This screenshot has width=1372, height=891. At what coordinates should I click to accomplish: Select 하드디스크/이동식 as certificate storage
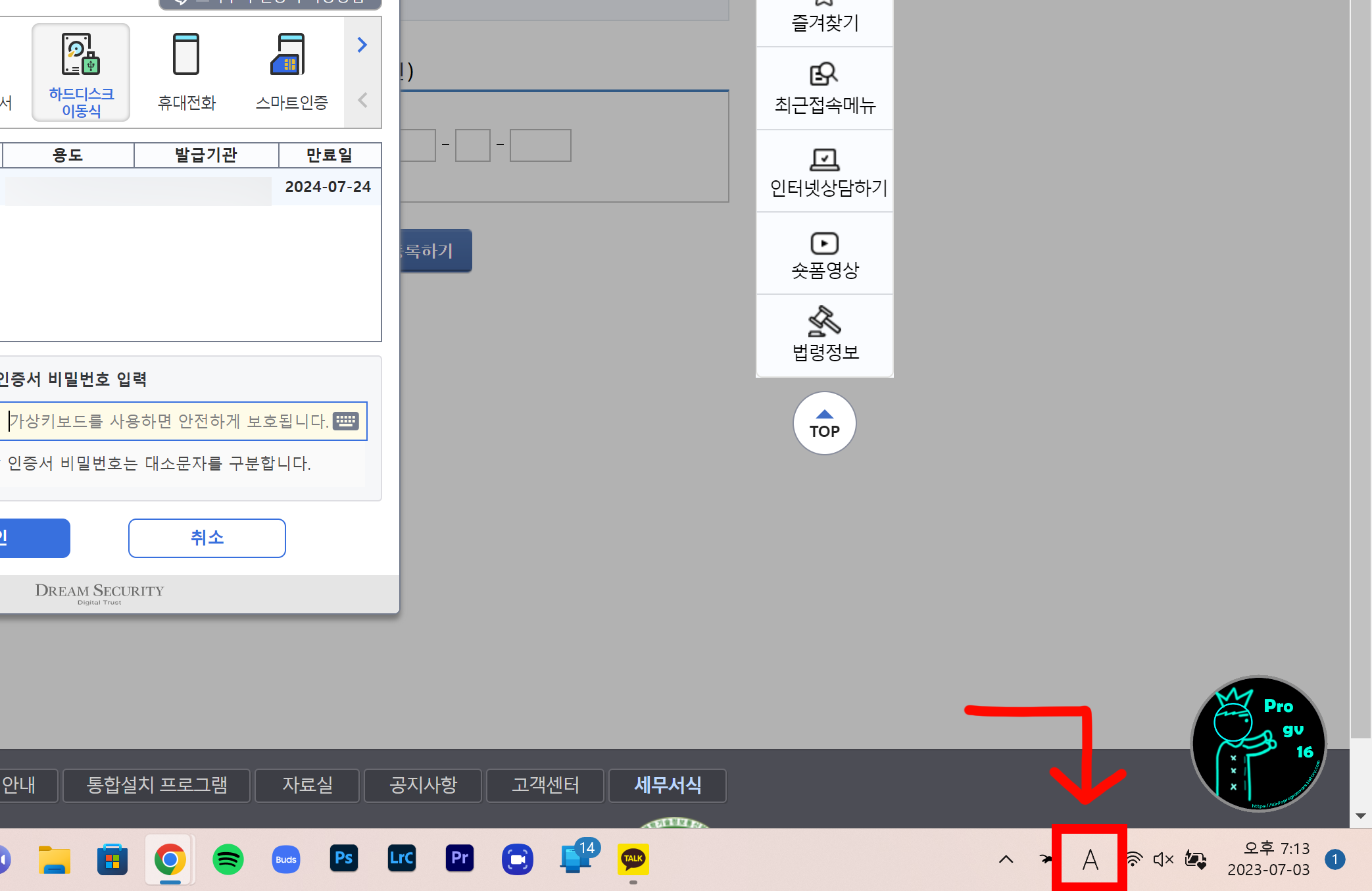tap(80, 71)
